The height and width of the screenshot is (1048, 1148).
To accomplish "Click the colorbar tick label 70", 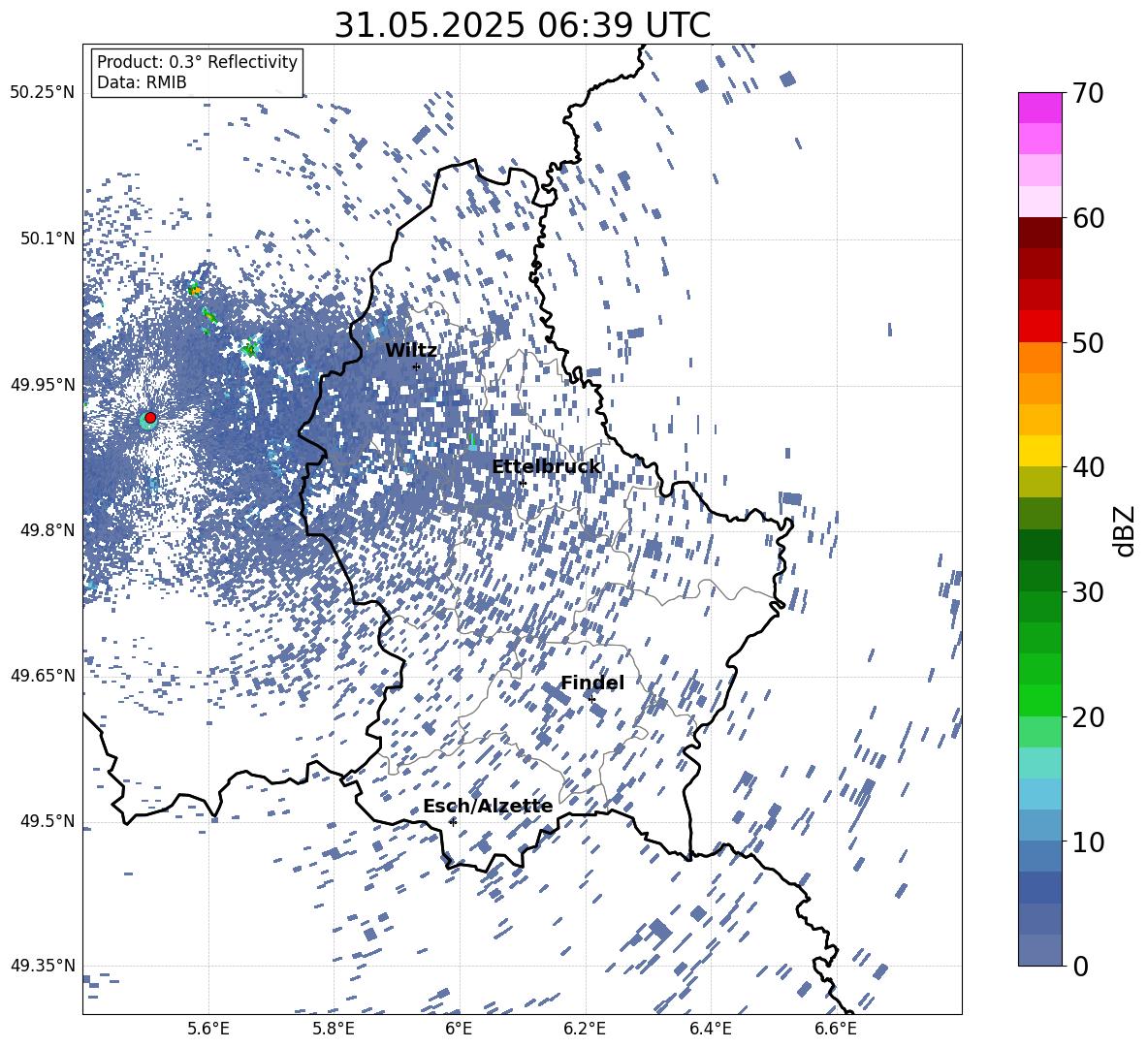I will pyautogui.click(x=1088, y=93).
